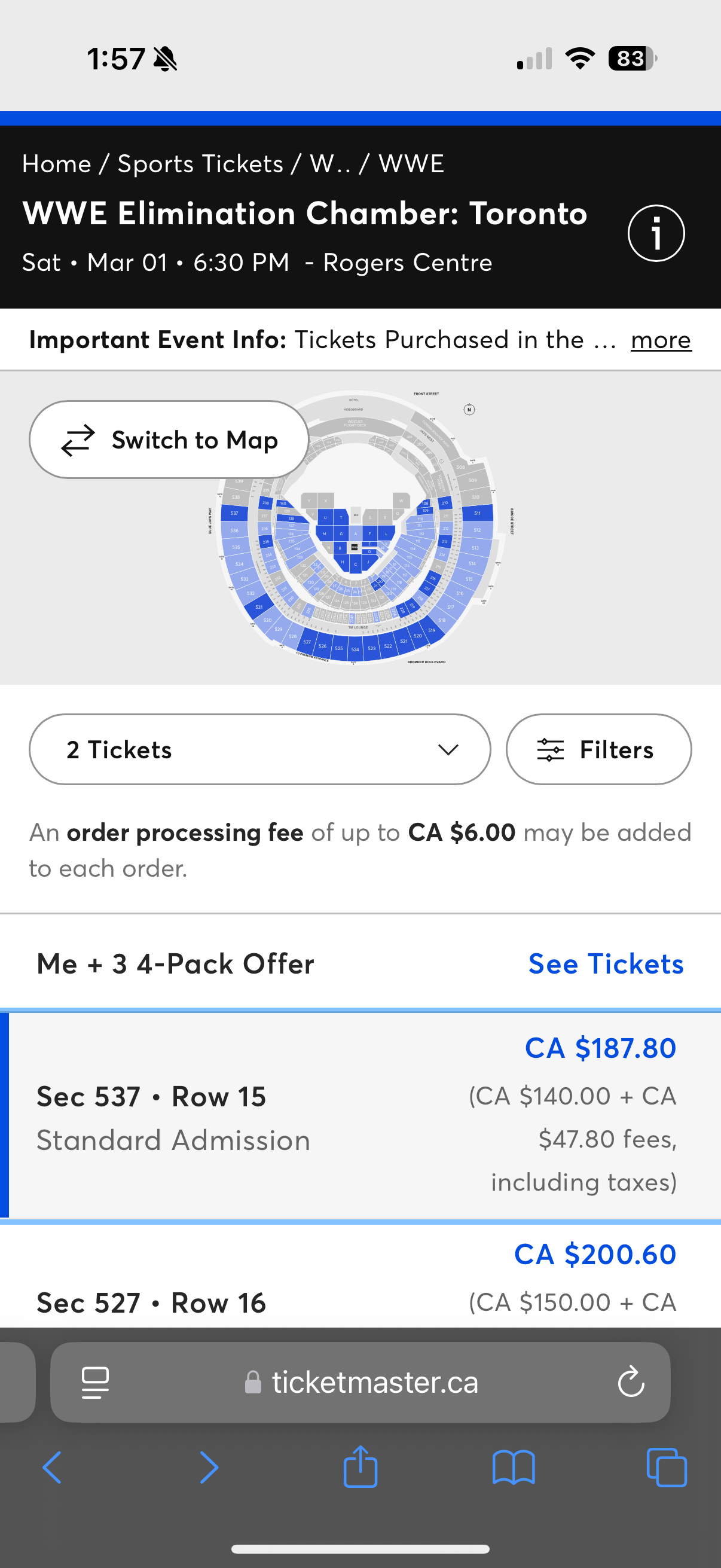Screen dimensions: 721x1568
Task: Expand Important Event Info with more
Action: (661, 340)
